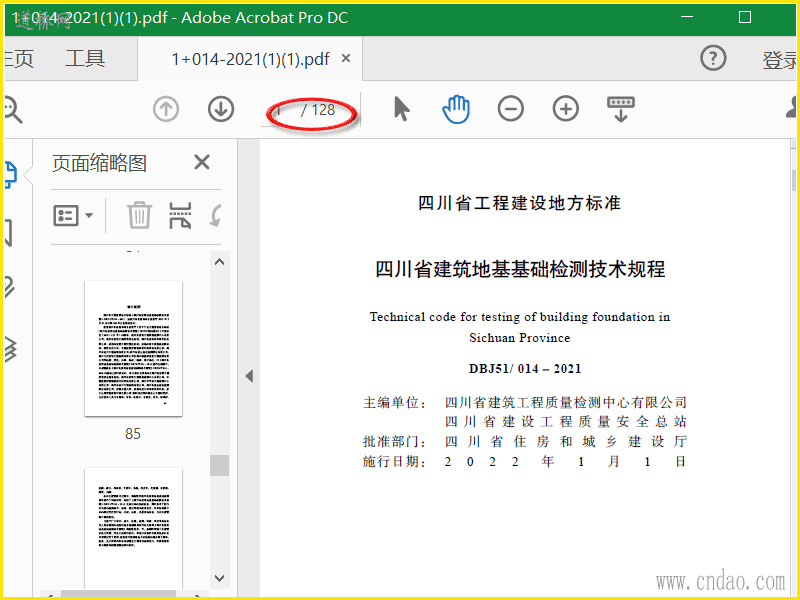This screenshot has width=800, height=600.
Task: Click the document vertical scrollbar
Action: (x=793, y=181)
